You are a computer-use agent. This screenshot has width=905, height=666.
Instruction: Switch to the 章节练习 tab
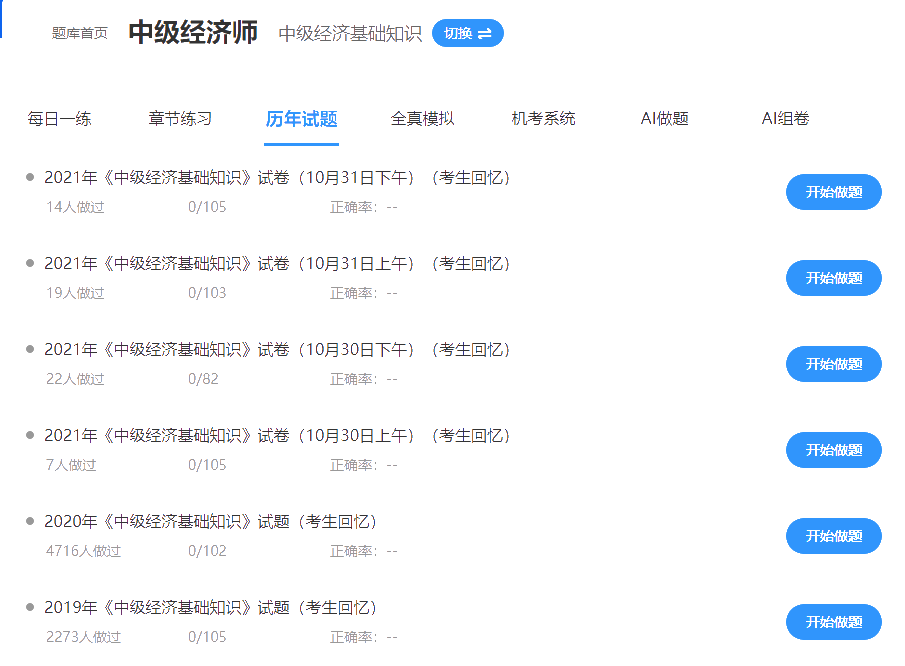180,117
